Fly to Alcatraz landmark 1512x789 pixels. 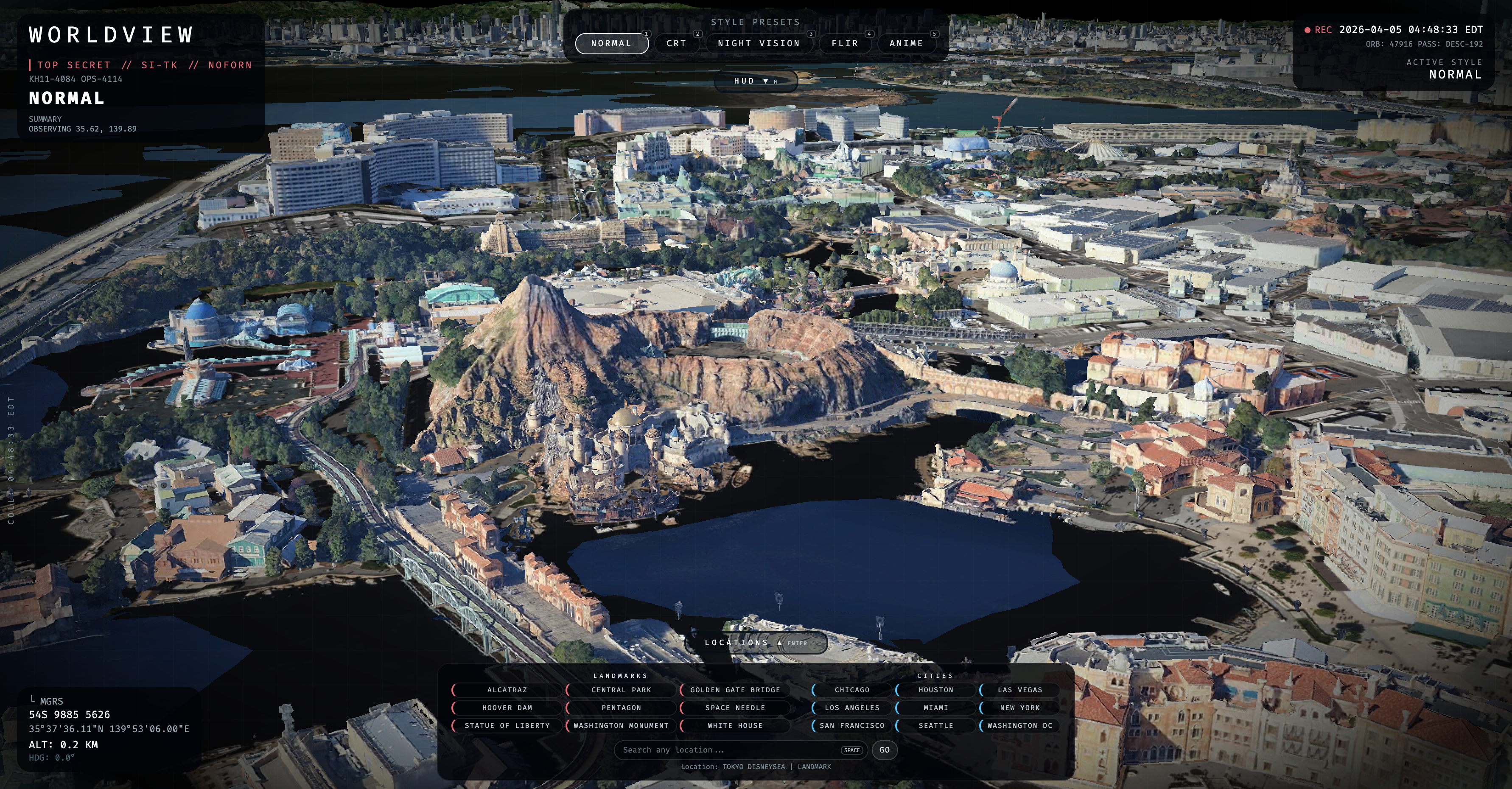click(507, 691)
